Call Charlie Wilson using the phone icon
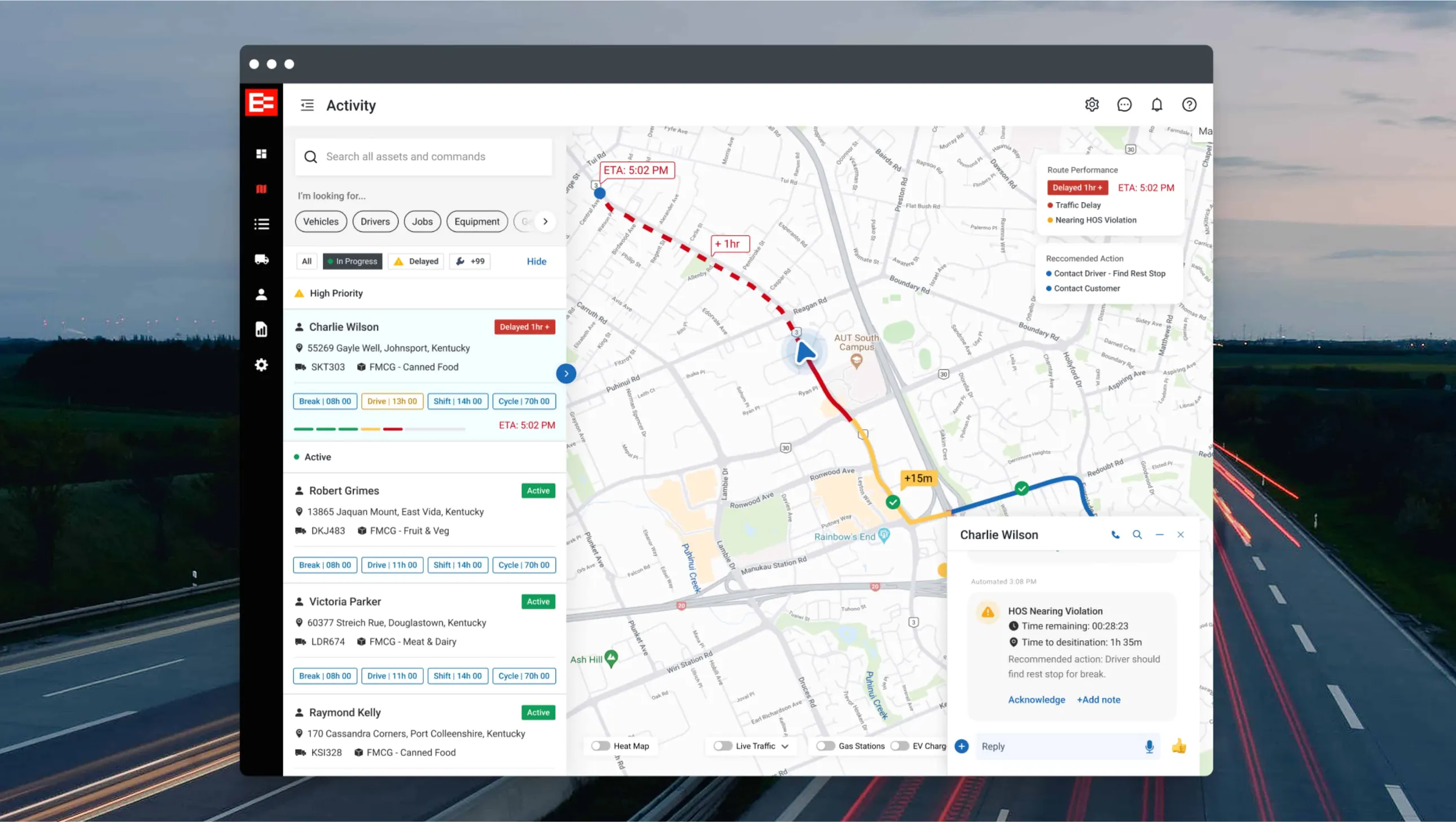Viewport: 1456px width, 822px height. pos(1115,535)
